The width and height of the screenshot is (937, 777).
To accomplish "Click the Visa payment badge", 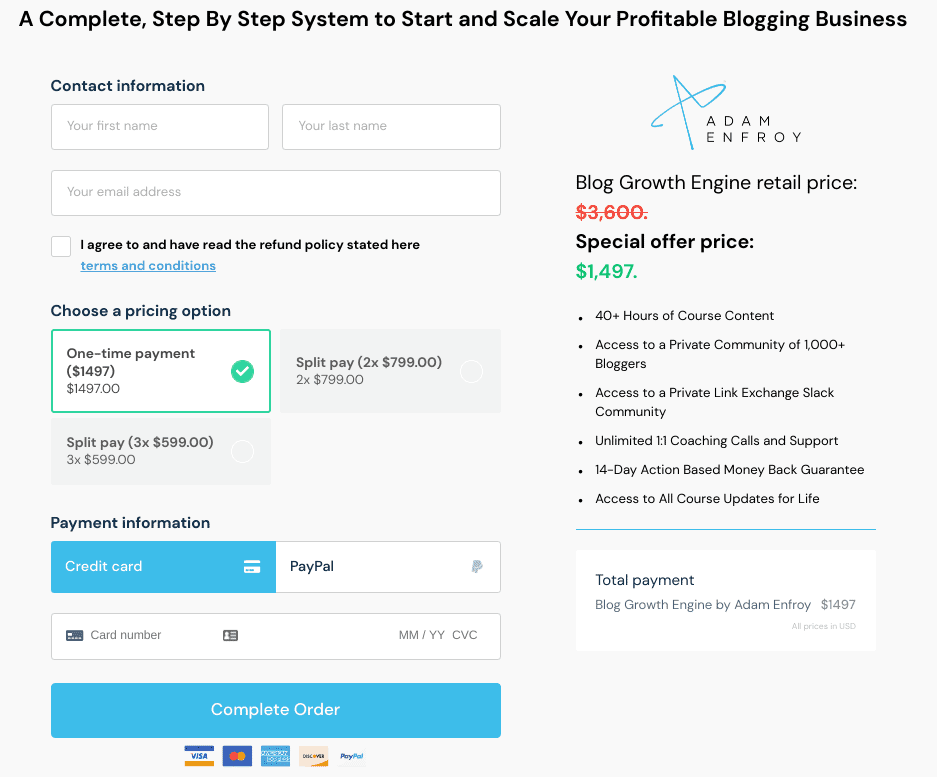I will [x=199, y=756].
